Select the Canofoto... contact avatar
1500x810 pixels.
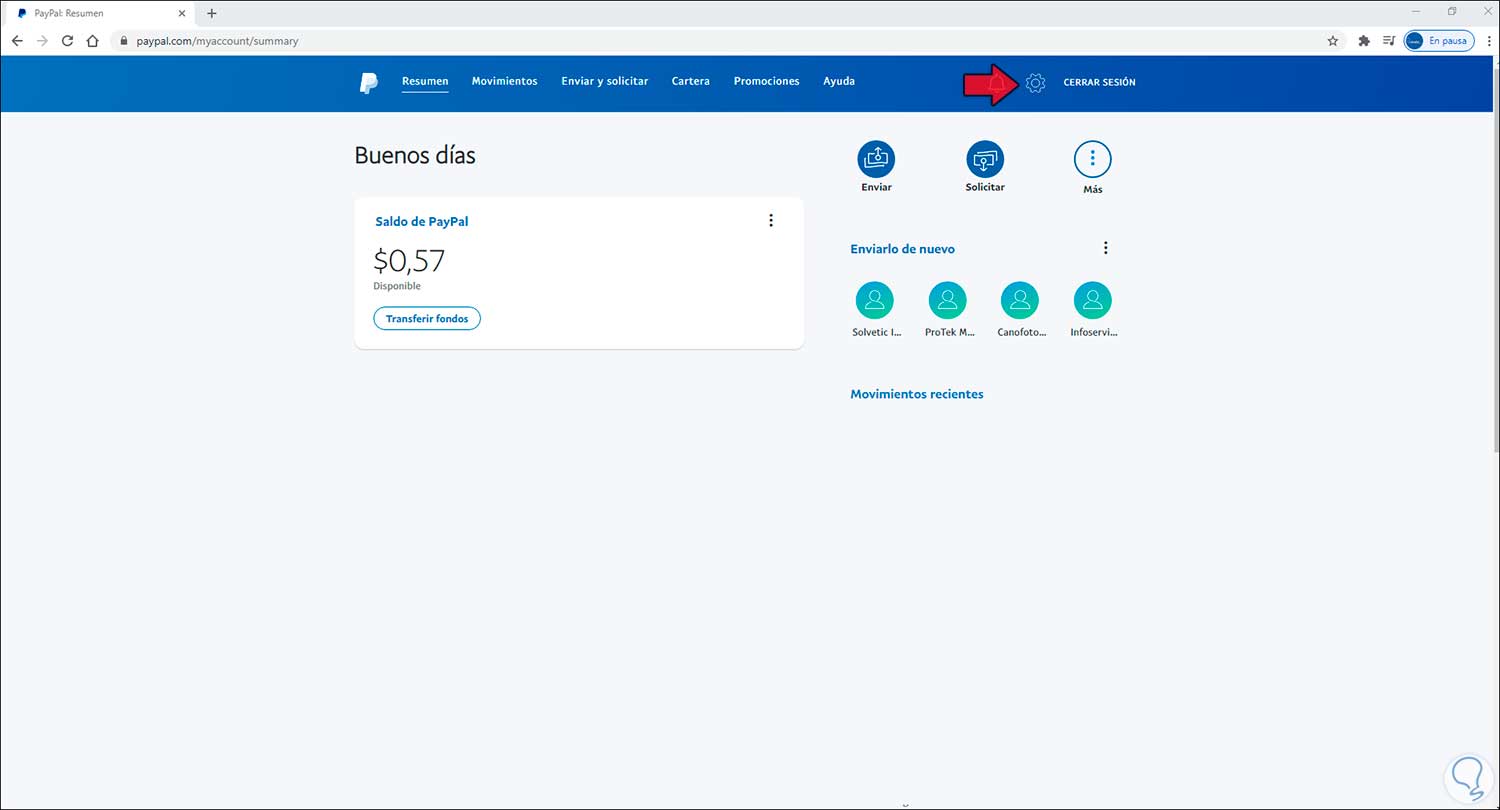1020,300
